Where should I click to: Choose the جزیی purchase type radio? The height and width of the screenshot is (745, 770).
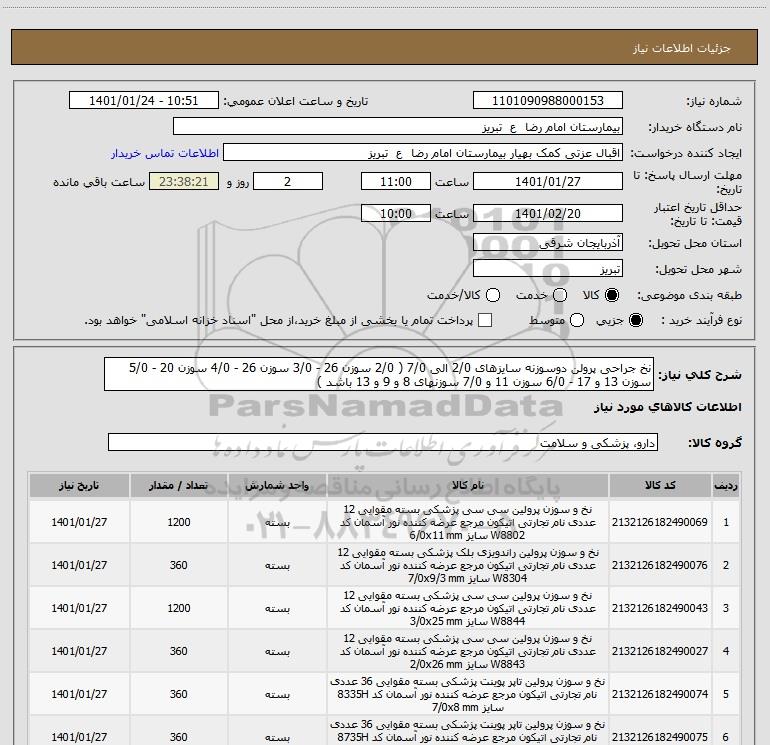[x=635, y=320]
